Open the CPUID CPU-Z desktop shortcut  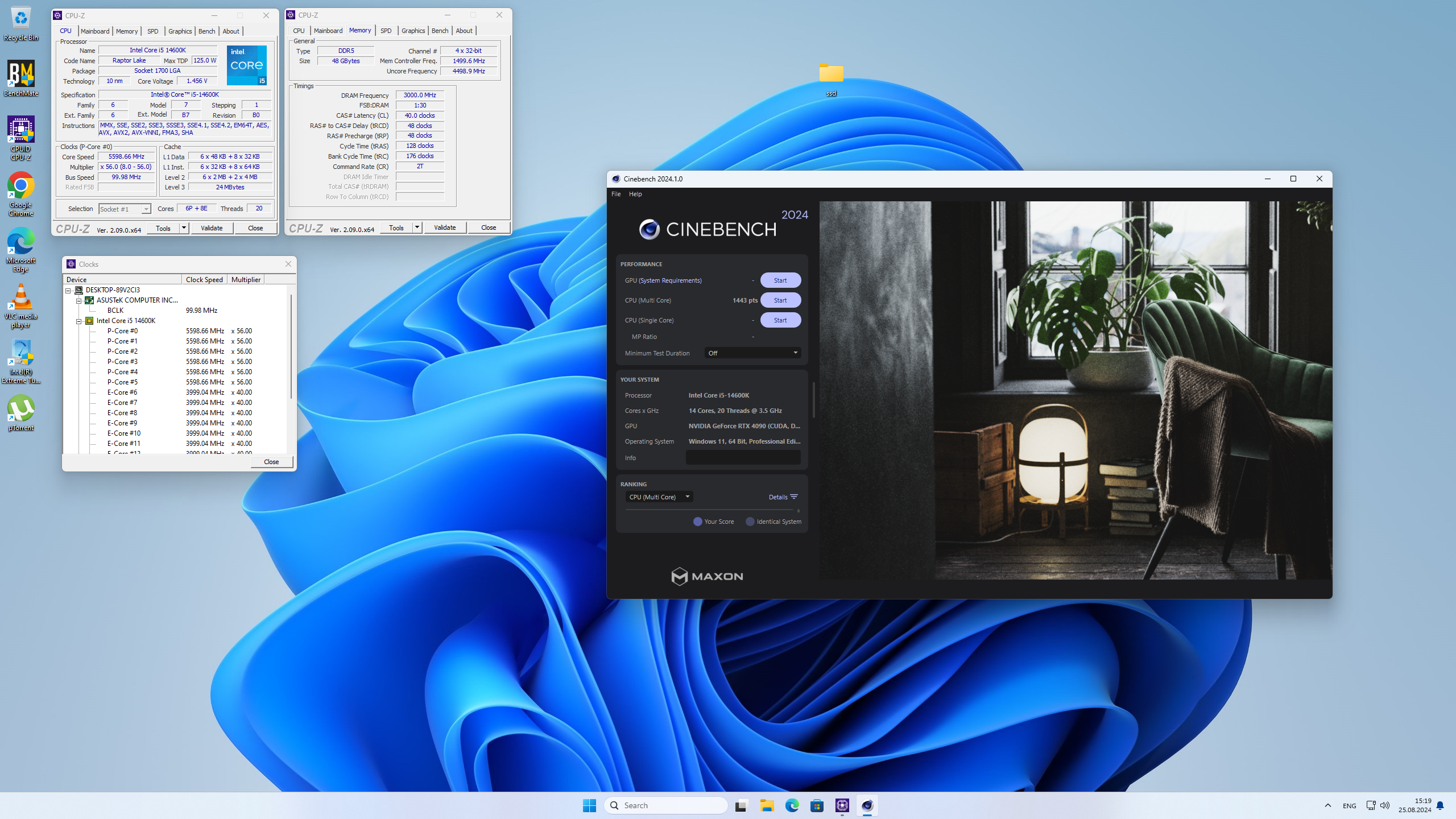(21, 138)
